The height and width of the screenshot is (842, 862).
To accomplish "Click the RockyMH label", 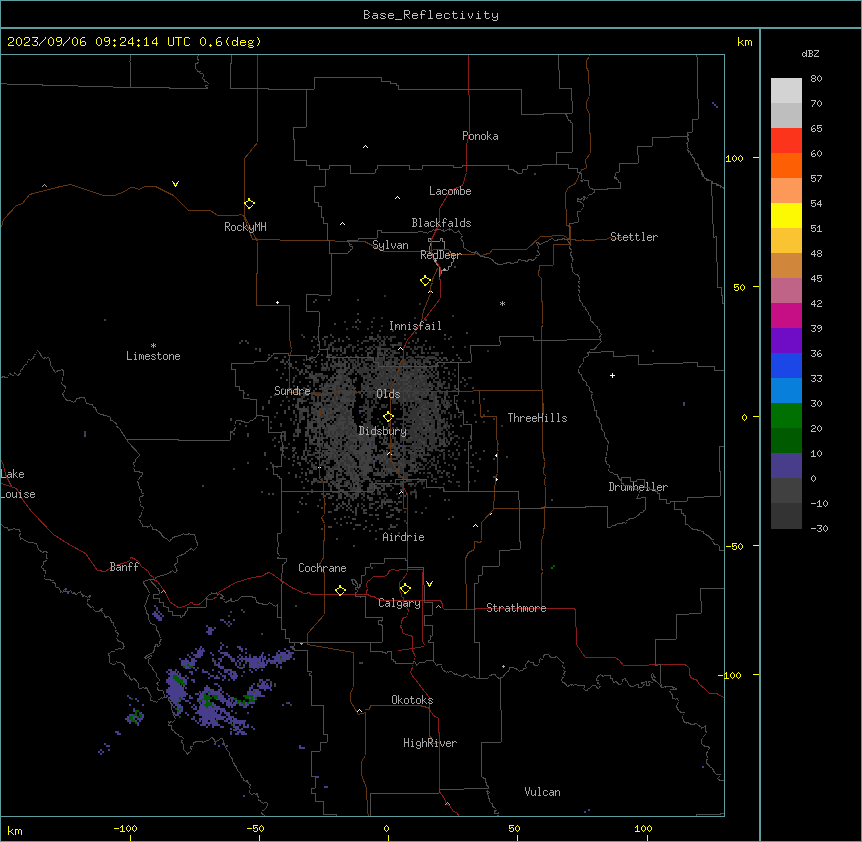I will pyautogui.click(x=245, y=227).
